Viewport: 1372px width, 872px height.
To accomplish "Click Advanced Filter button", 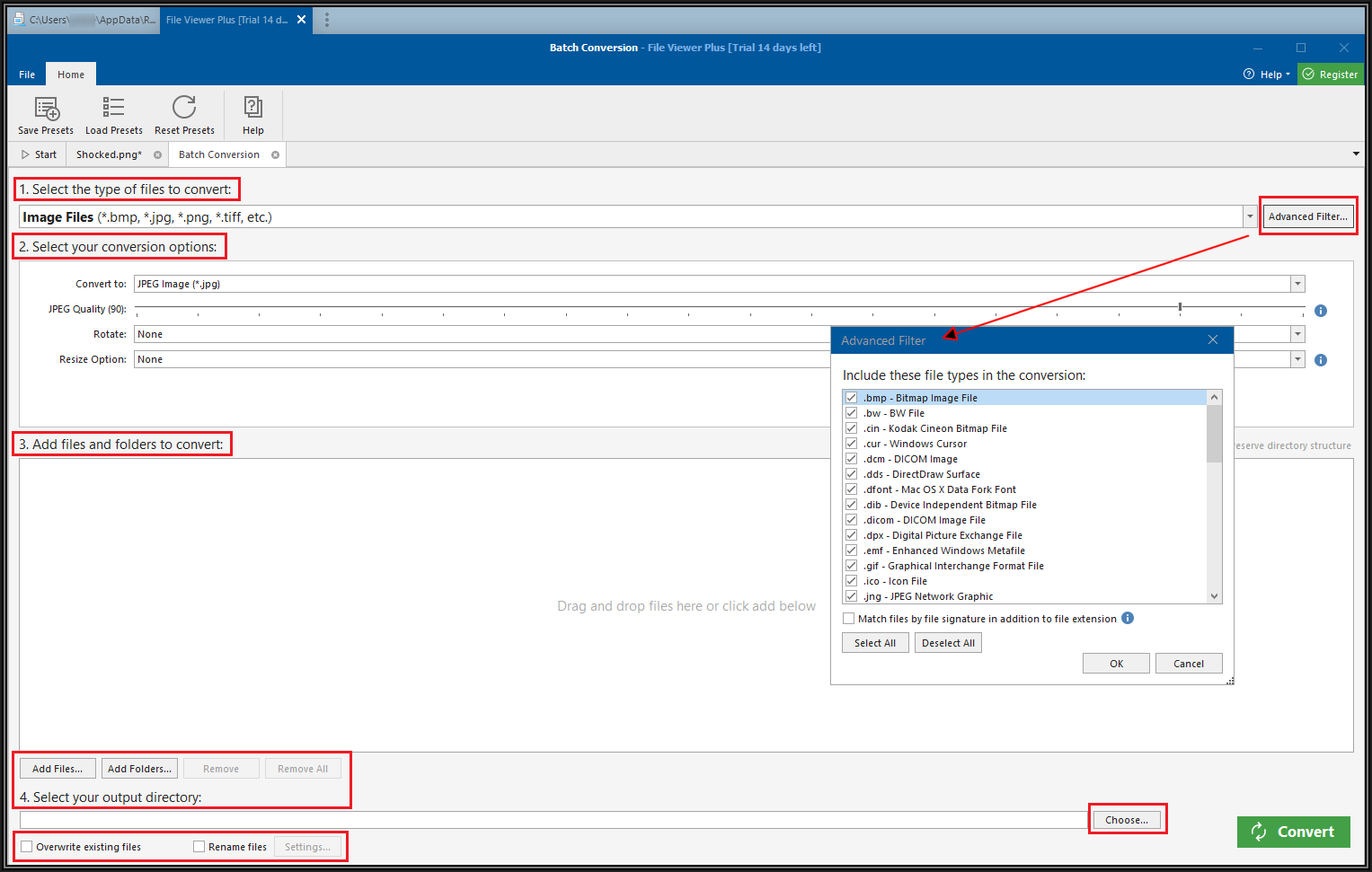I will [x=1308, y=216].
